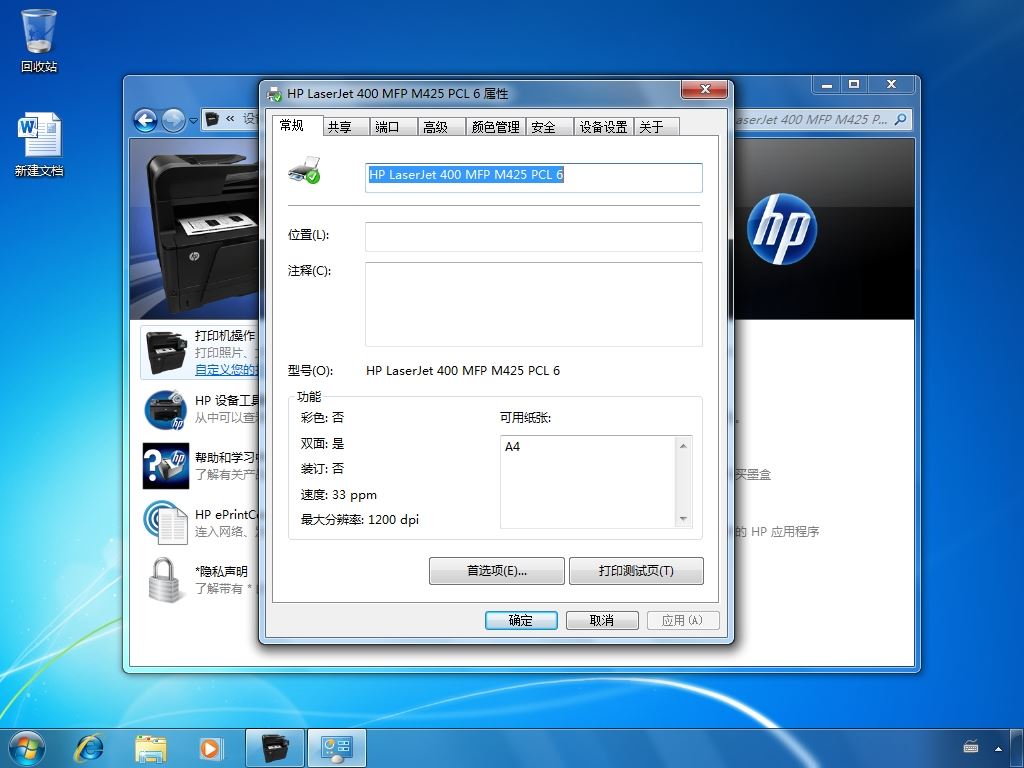The image size is (1024, 768).
Task: Show hidden tray icons arrow
Action: pyautogui.click(x=999, y=748)
